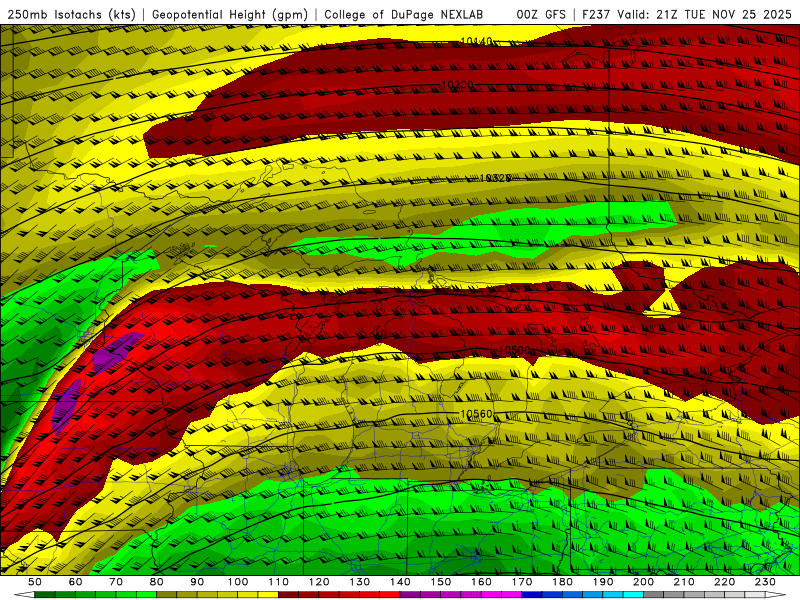The width and height of the screenshot is (800, 600).
Task: Click the "250mb Isotachs (kts)" title text
Action: coord(71,15)
